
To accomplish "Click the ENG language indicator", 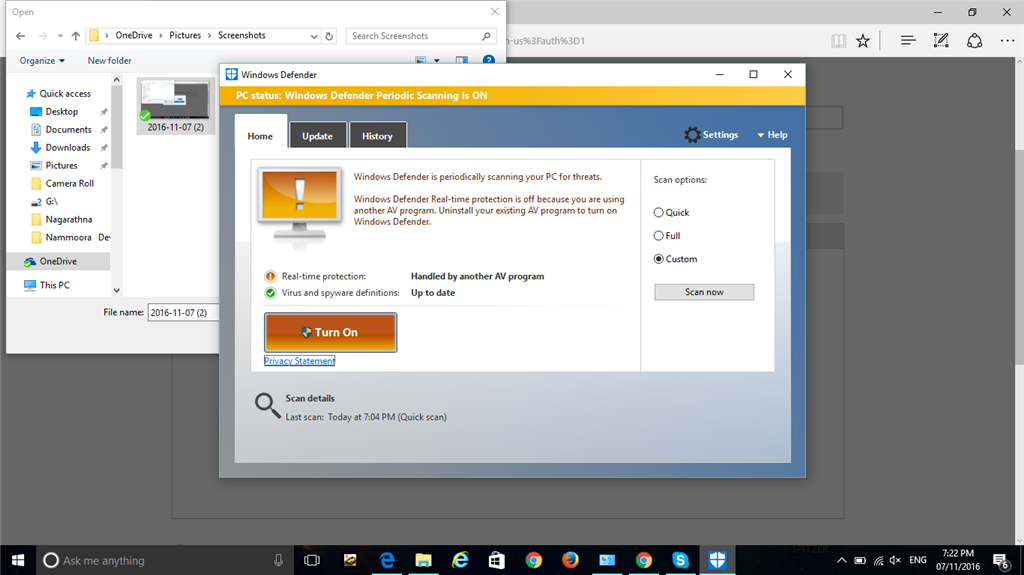I will click(918, 560).
